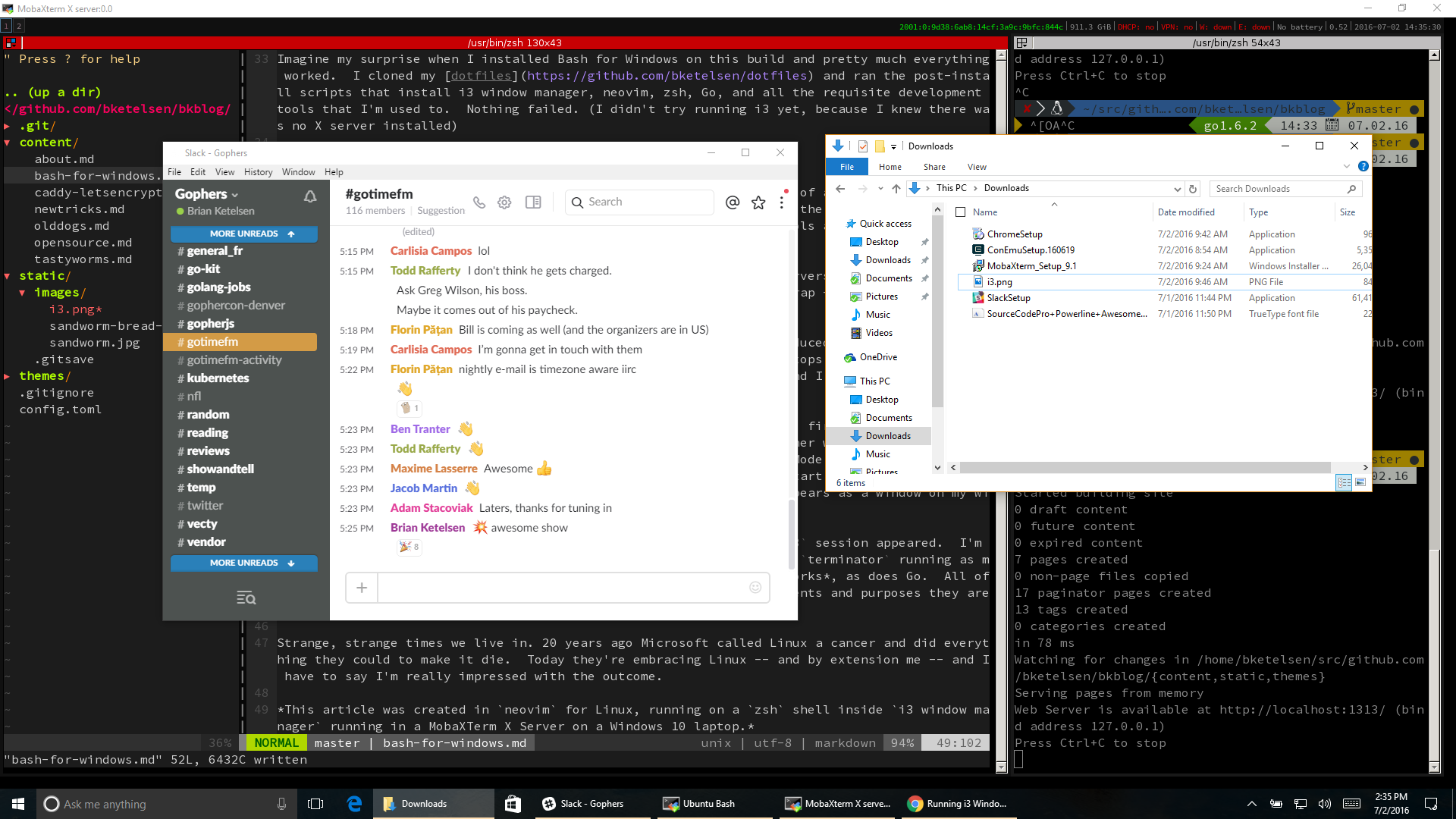This screenshot has width=1456, height=819.
Task: Open the kubernetes channel
Action: [x=218, y=378]
